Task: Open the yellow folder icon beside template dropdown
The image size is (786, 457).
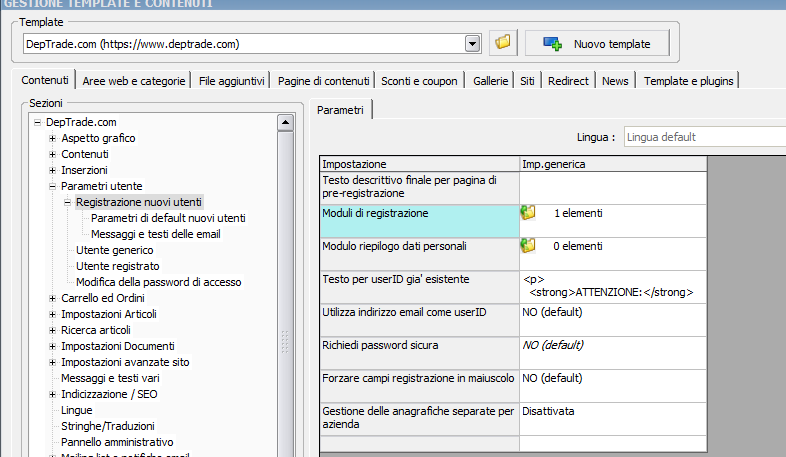Action: click(x=503, y=43)
